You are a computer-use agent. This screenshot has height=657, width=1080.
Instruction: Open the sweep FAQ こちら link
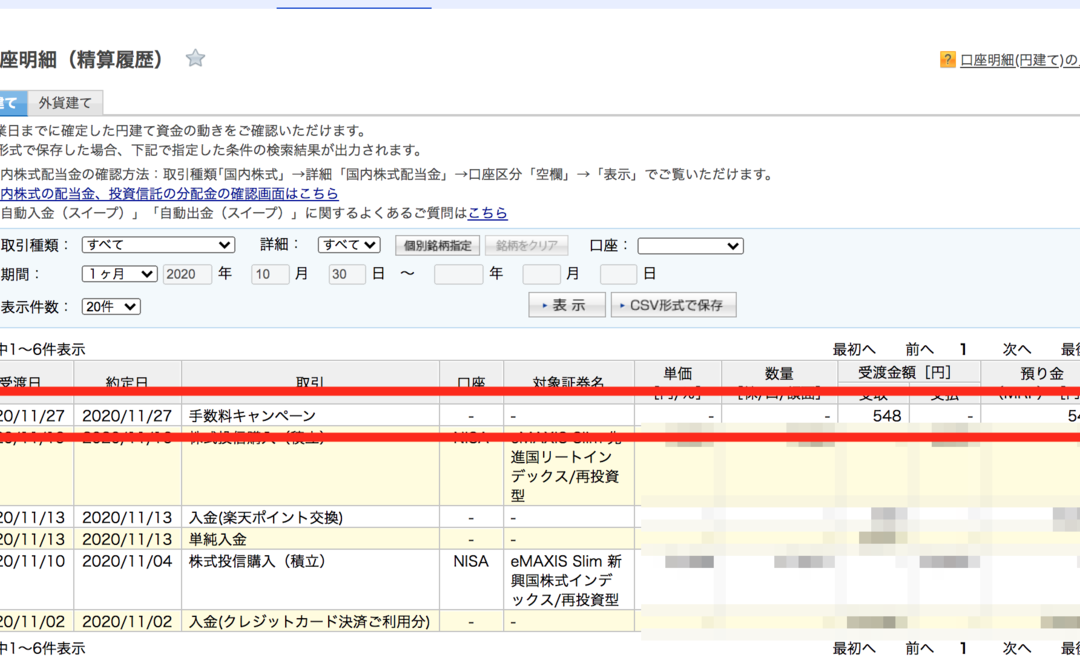(x=488, y=213)
